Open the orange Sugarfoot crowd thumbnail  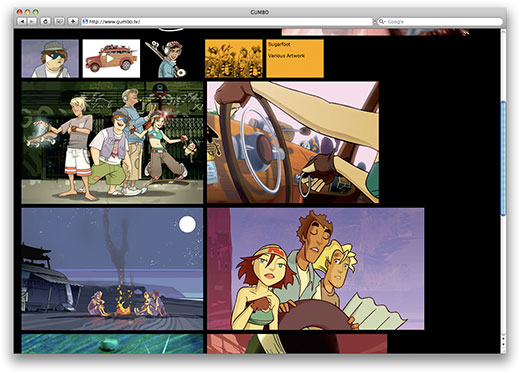(x=234, y=59)
